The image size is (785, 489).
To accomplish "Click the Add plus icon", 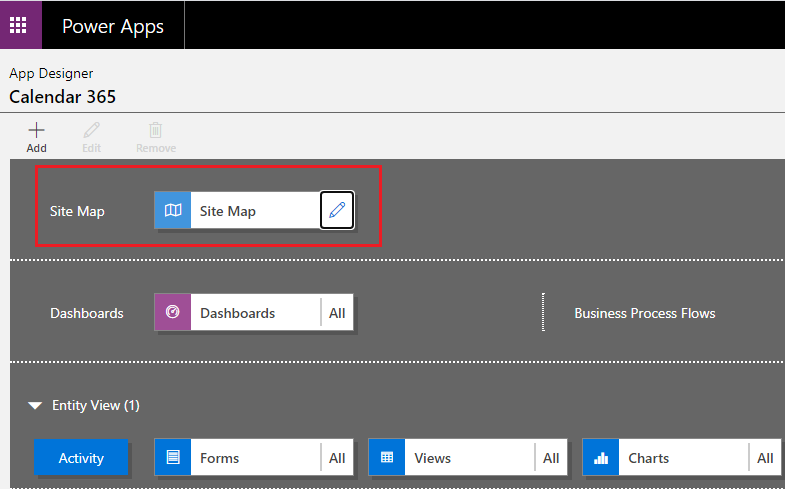I will pos(36,130).
